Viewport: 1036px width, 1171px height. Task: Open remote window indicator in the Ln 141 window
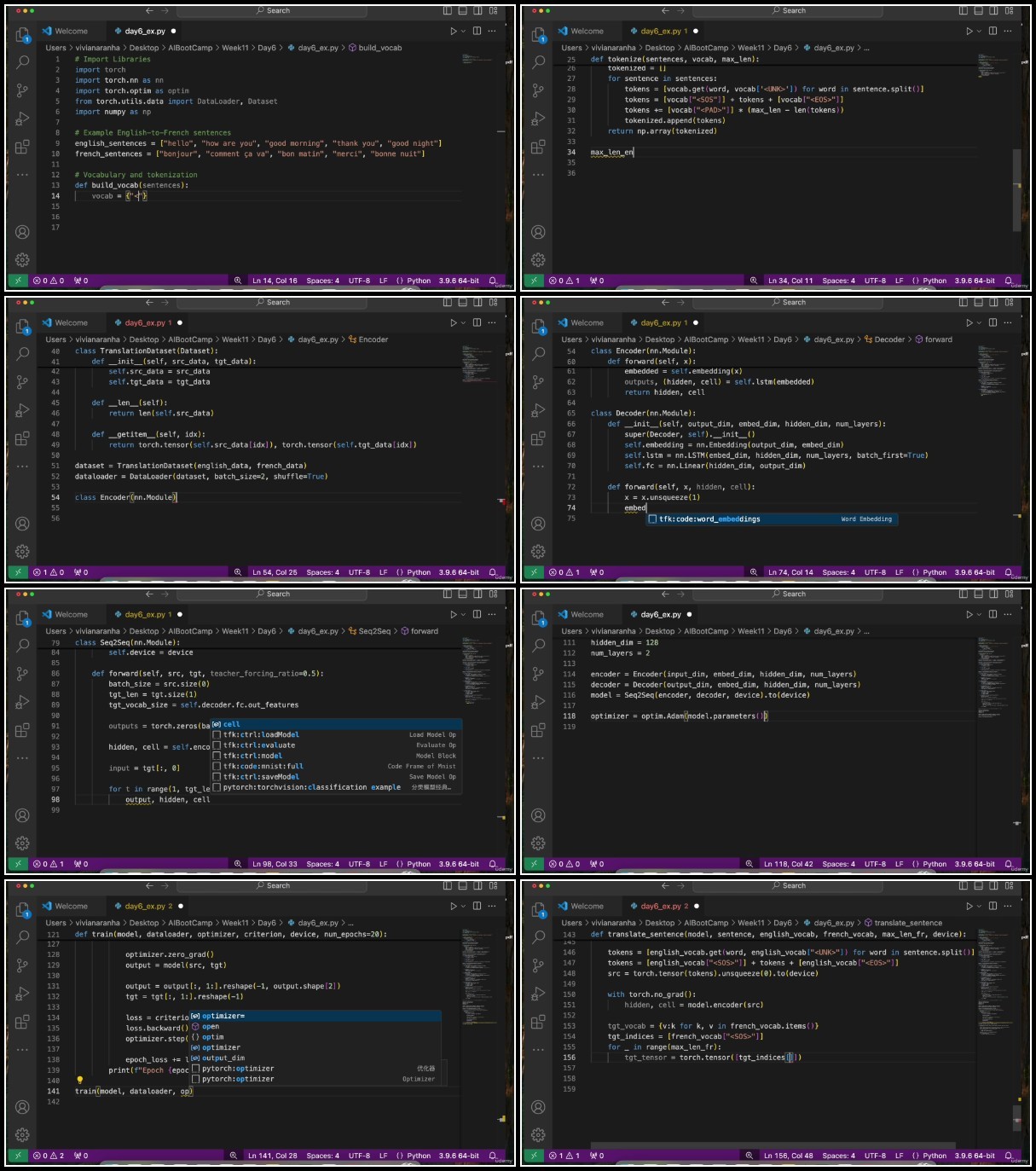pos(18,1156)
